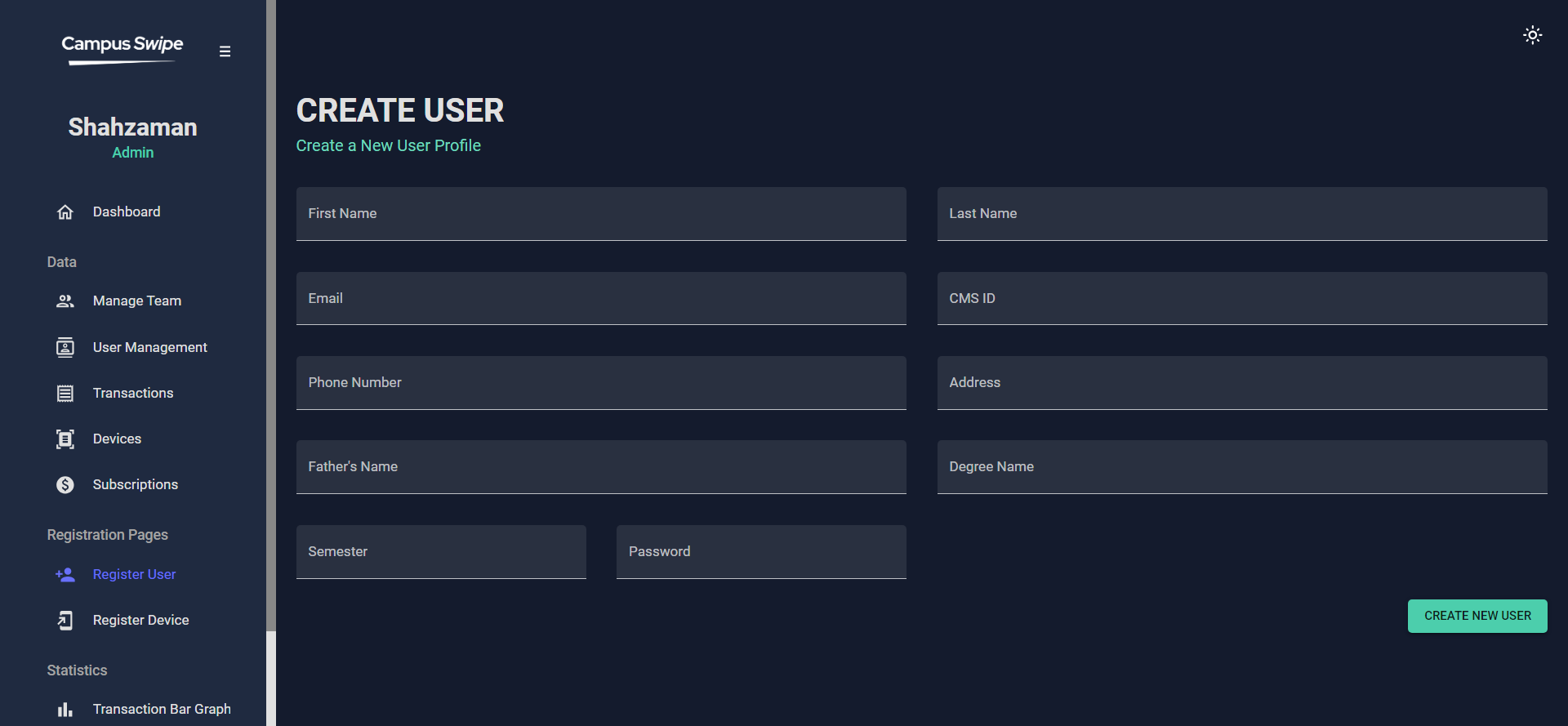
Task: Click the Transaction Bar Graph chart icon
Action: (x=65, y=710)
